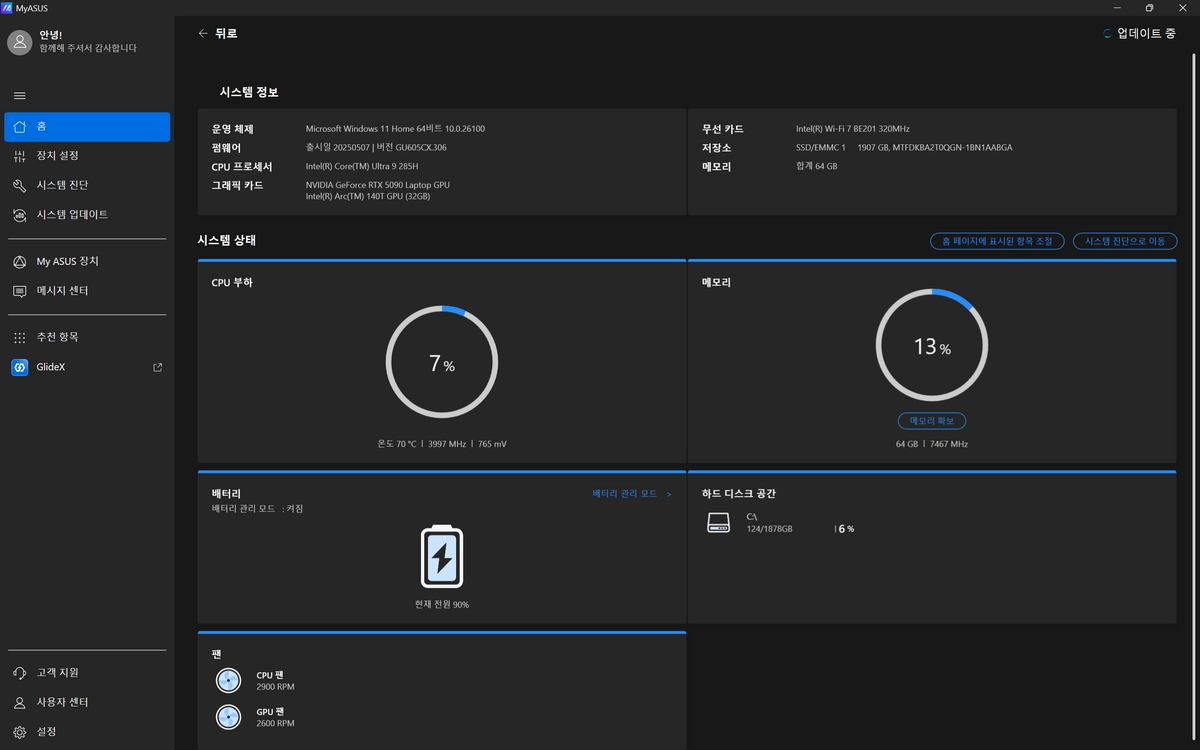Image resolution: width=1200 pixels, height=750 pixels.
Task: Click 시스템 진단으로 이동 button
Action: [x=1125, y=241]
